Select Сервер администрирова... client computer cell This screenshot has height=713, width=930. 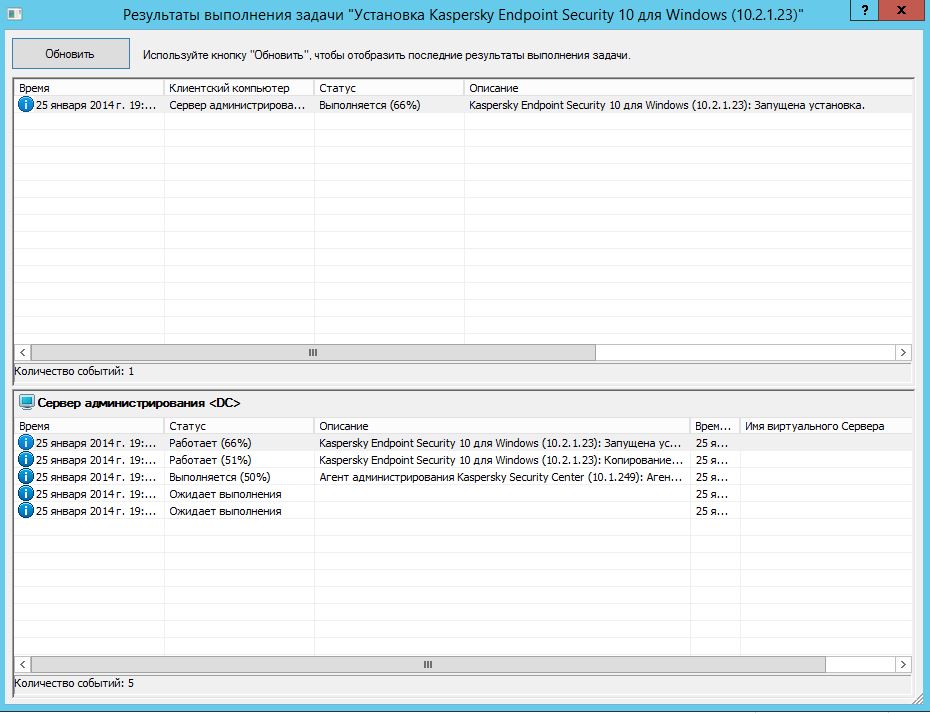point(237,106)
